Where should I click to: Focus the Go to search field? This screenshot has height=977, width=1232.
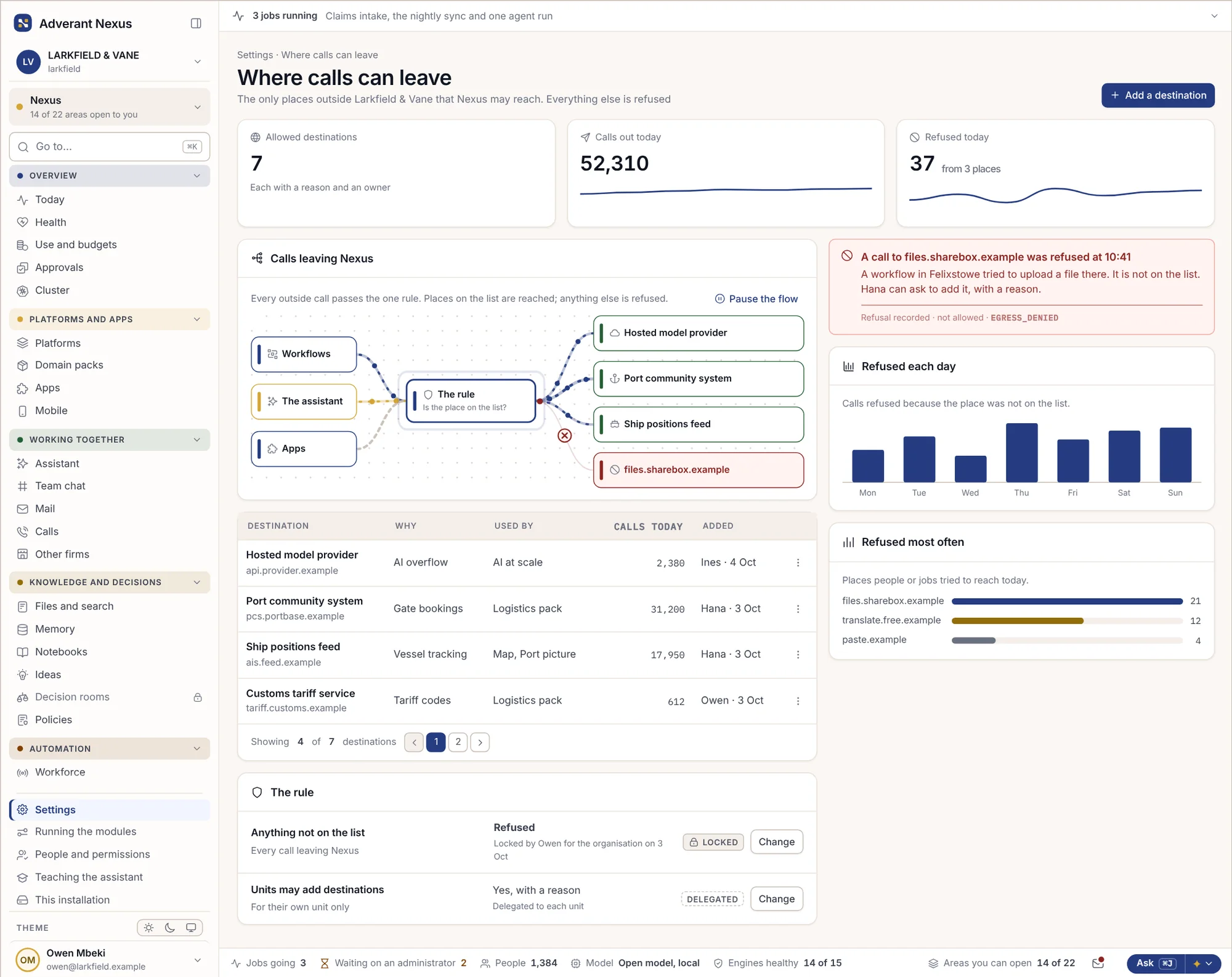(x=110, y=147)
